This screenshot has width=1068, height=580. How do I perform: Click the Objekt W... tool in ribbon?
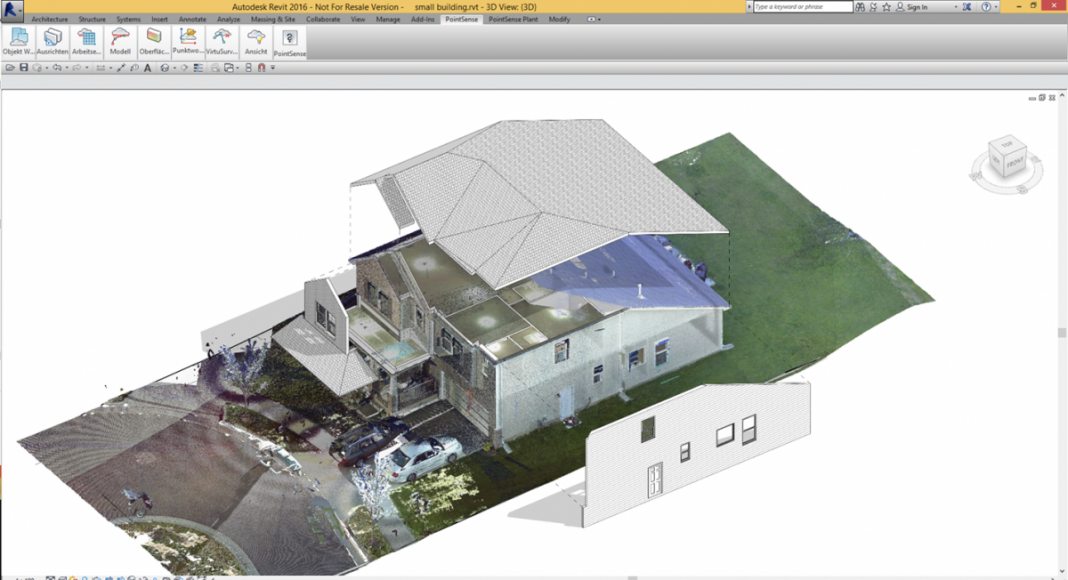[x=18, y=41]
